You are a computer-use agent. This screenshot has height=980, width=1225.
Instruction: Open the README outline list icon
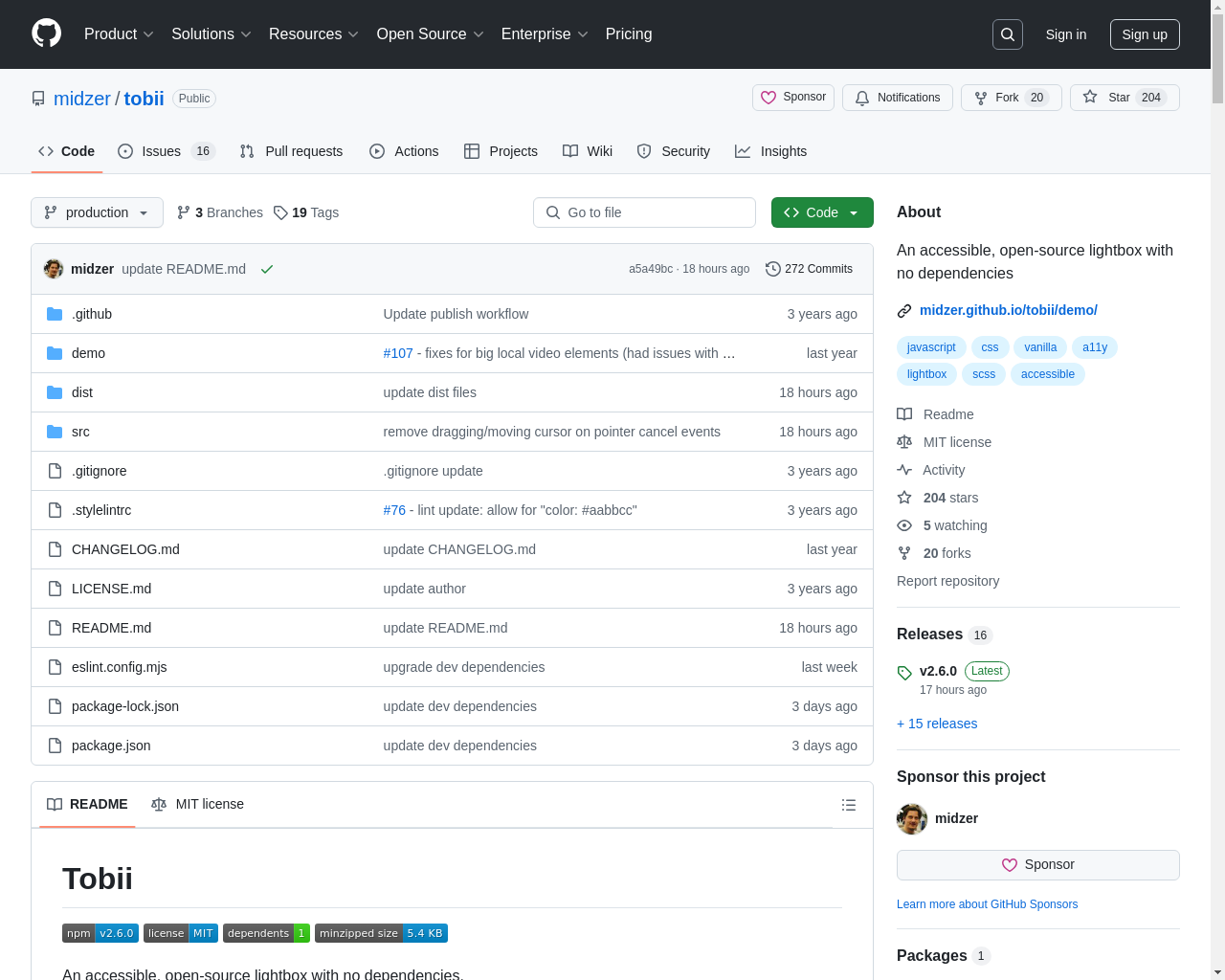[849, 805]
